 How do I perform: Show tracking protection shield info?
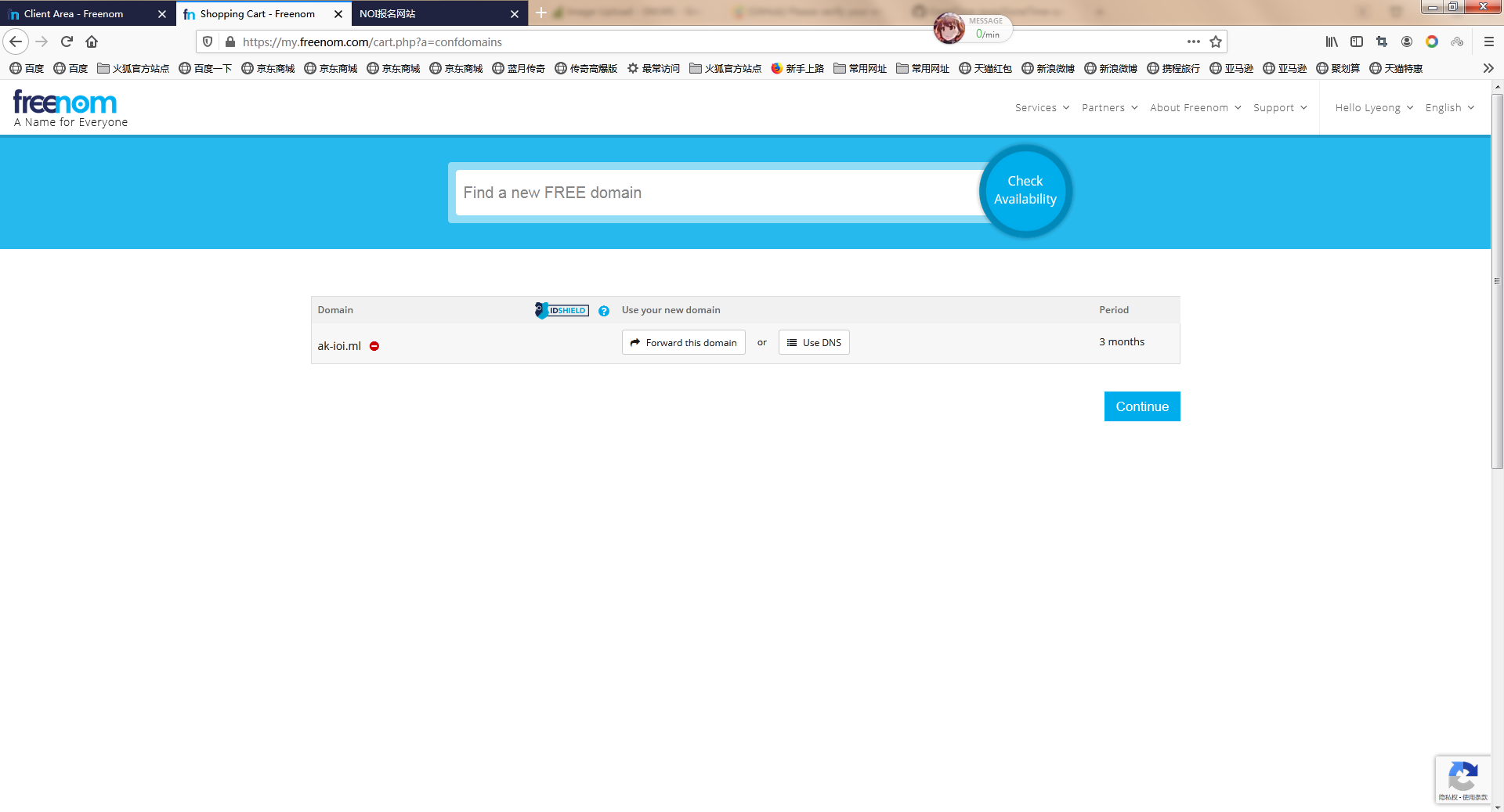click(208, 42)
